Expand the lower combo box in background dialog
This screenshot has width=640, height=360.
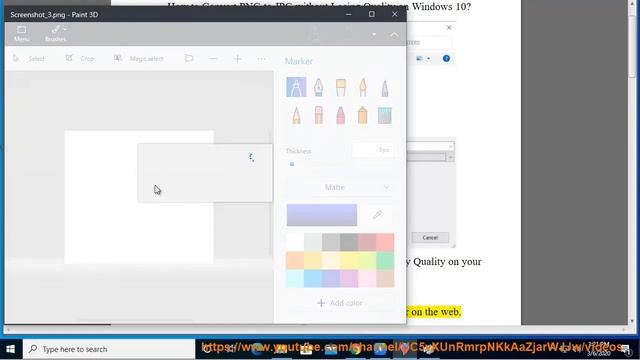(450, 157)
